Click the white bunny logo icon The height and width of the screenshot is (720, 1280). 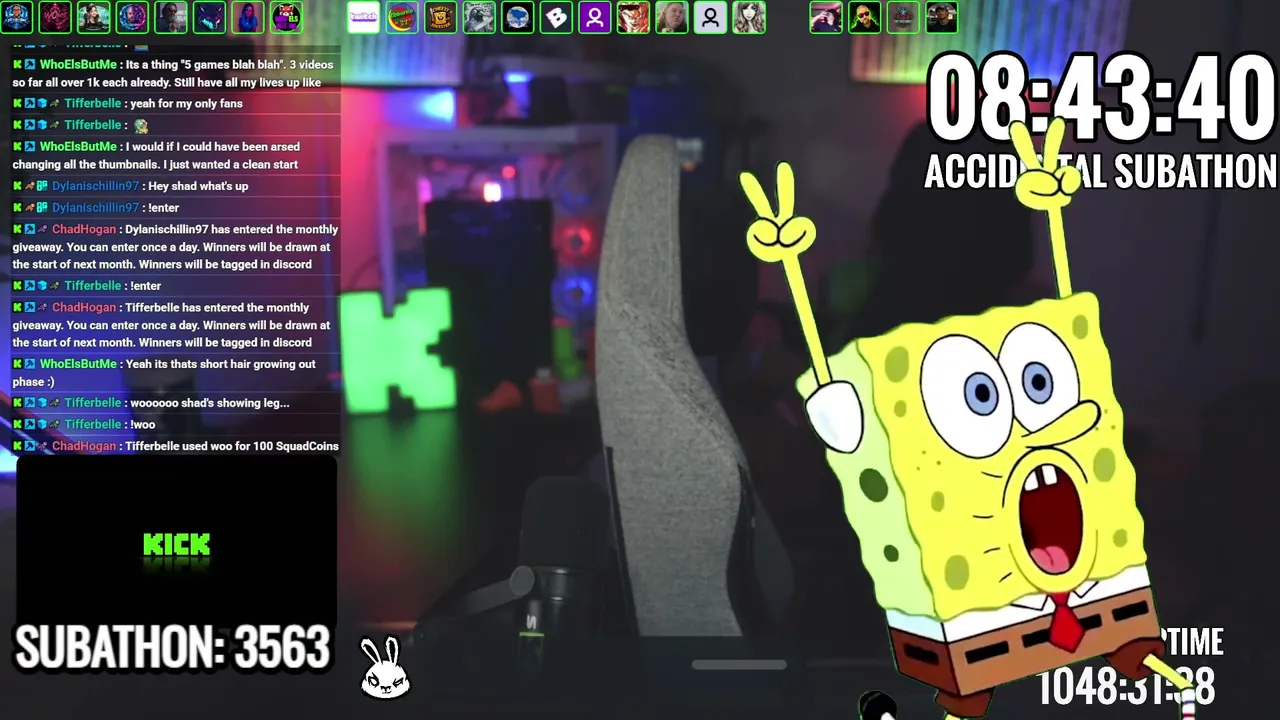click(385, 668)
